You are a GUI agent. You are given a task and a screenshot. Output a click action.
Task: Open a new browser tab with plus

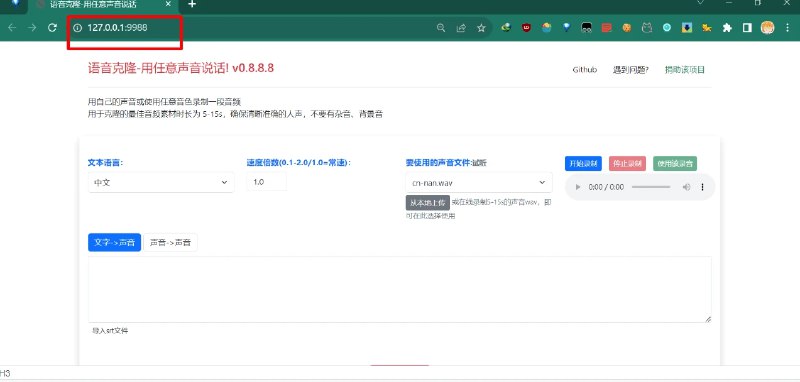(192, 4)
